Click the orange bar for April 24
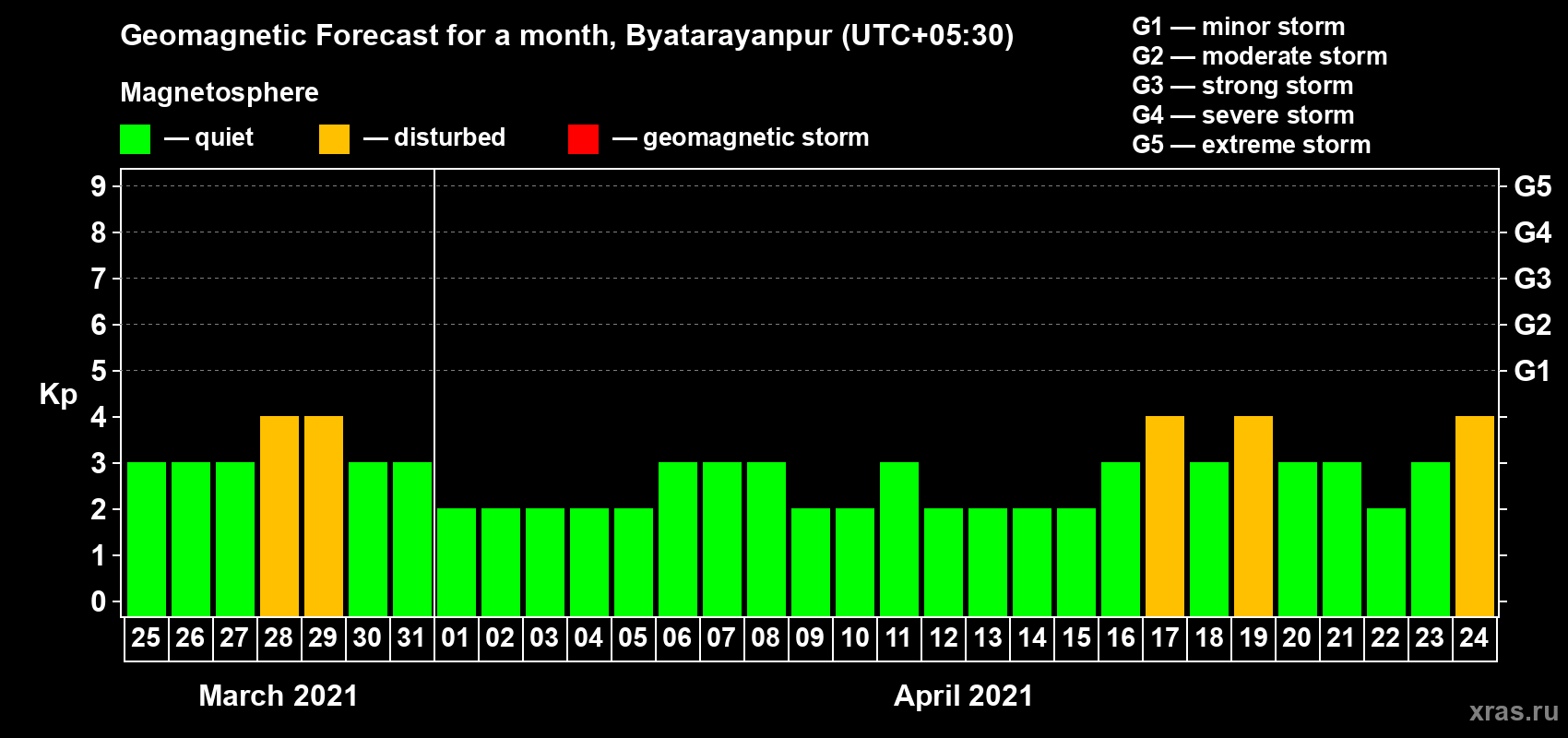1568x738 pixels. pos(1475,516)
